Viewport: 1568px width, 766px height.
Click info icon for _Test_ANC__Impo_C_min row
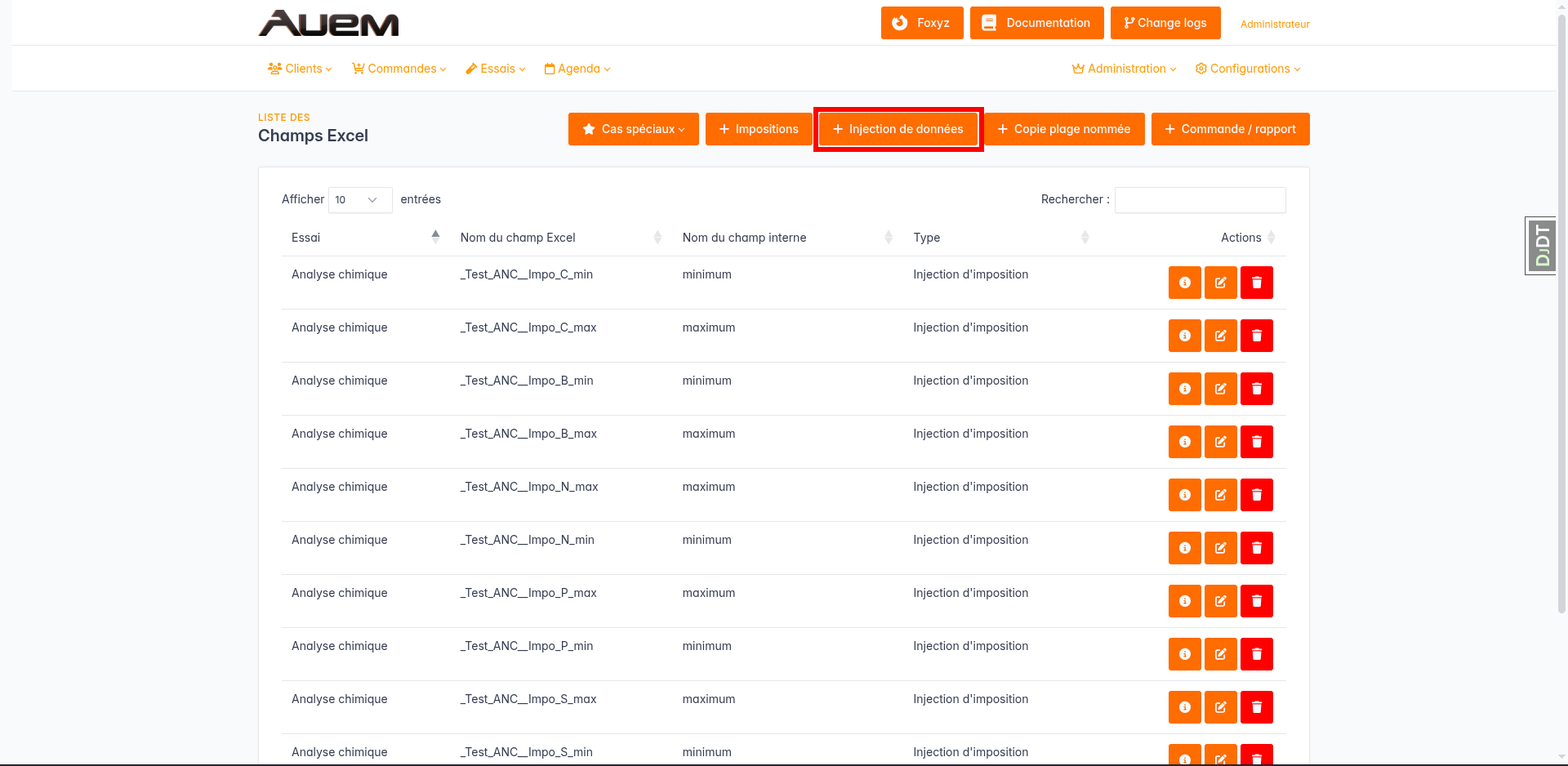(1184, 283)
